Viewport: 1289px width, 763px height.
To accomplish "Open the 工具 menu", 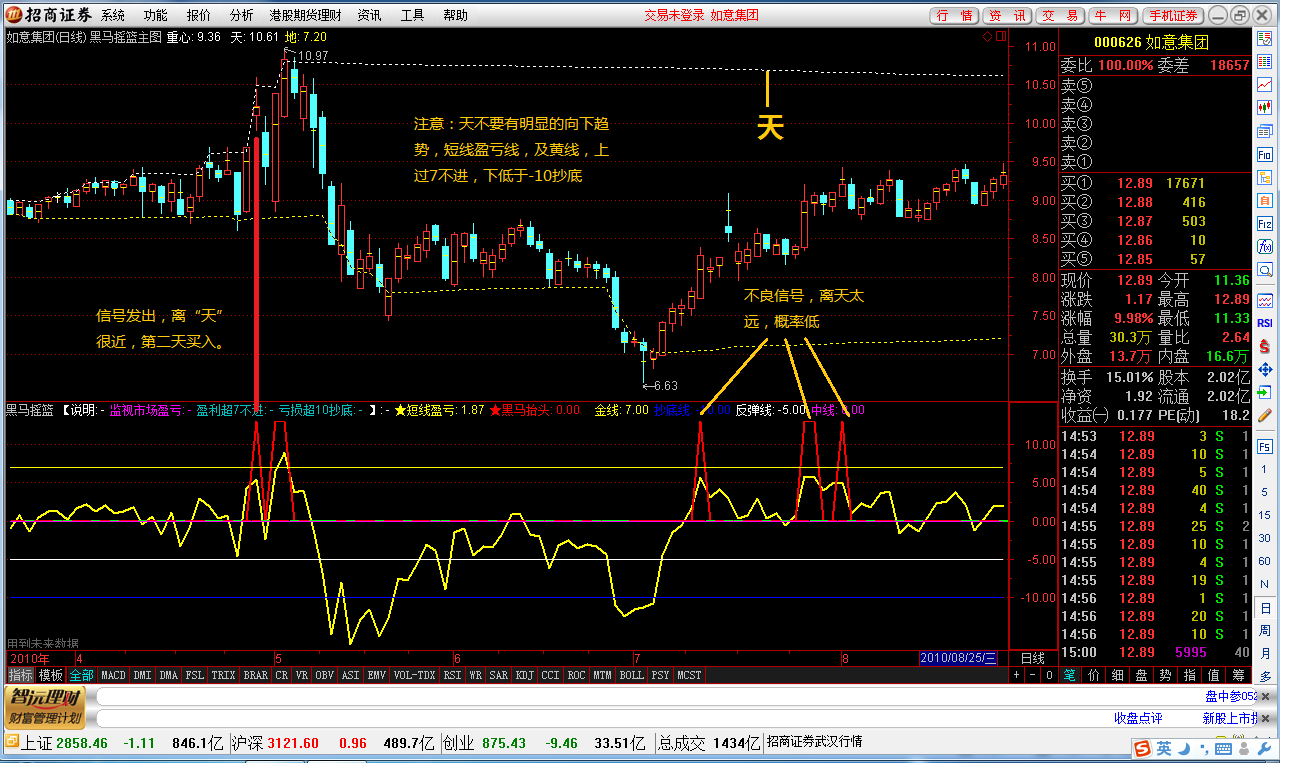I will 412,15.
